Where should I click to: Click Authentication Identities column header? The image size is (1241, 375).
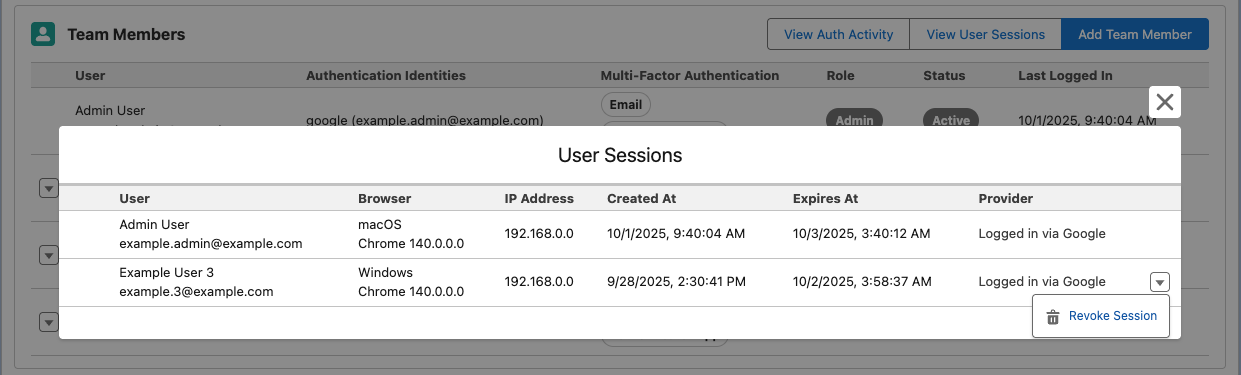386,75
